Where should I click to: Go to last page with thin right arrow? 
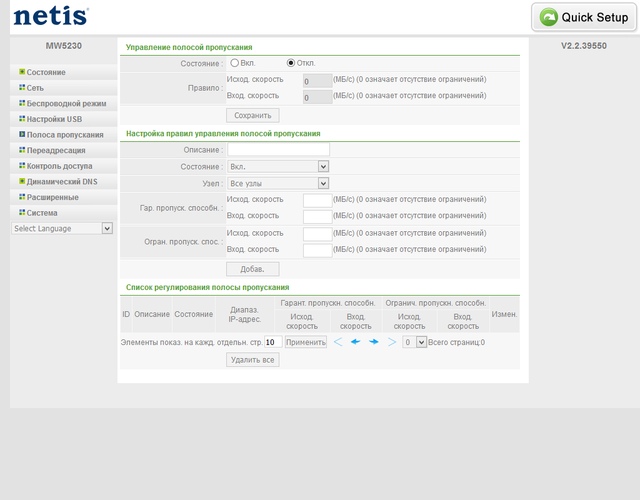pyautogui.click(x=392, y=342)
